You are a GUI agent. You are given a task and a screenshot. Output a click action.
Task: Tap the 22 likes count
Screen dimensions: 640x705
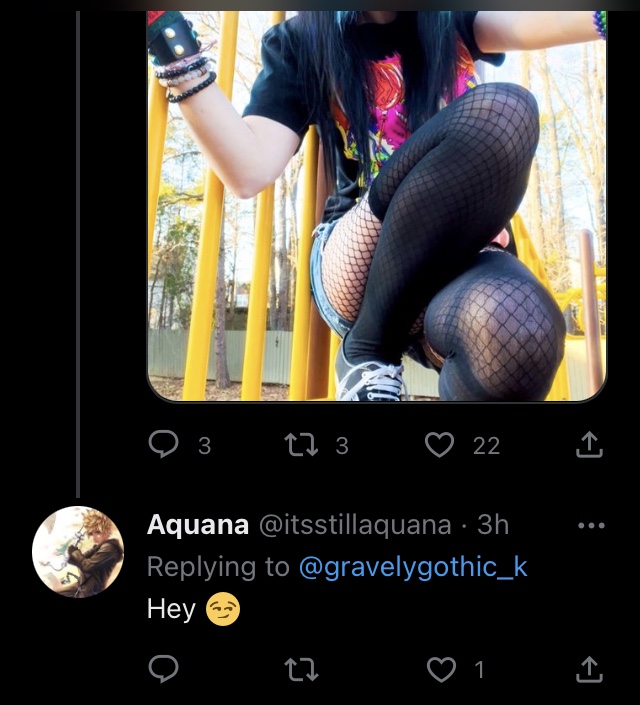(487, 446)
